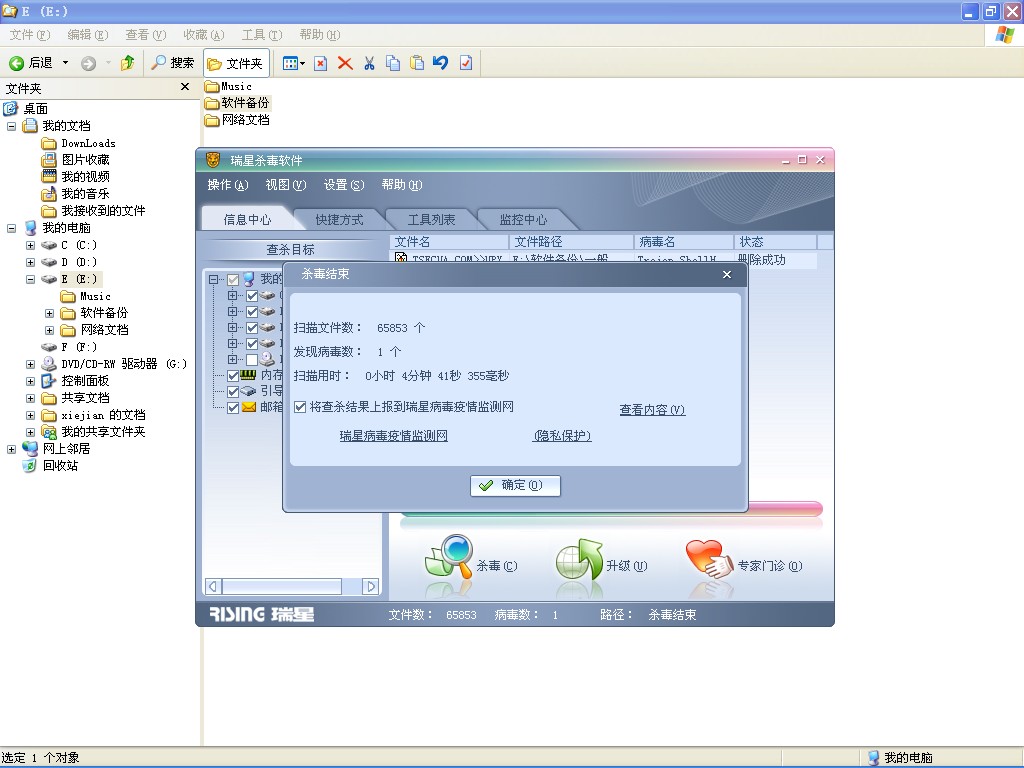Open Explorer 文件(F) menu
This screenshot has width=1024, height=768.
coord(30,35)
